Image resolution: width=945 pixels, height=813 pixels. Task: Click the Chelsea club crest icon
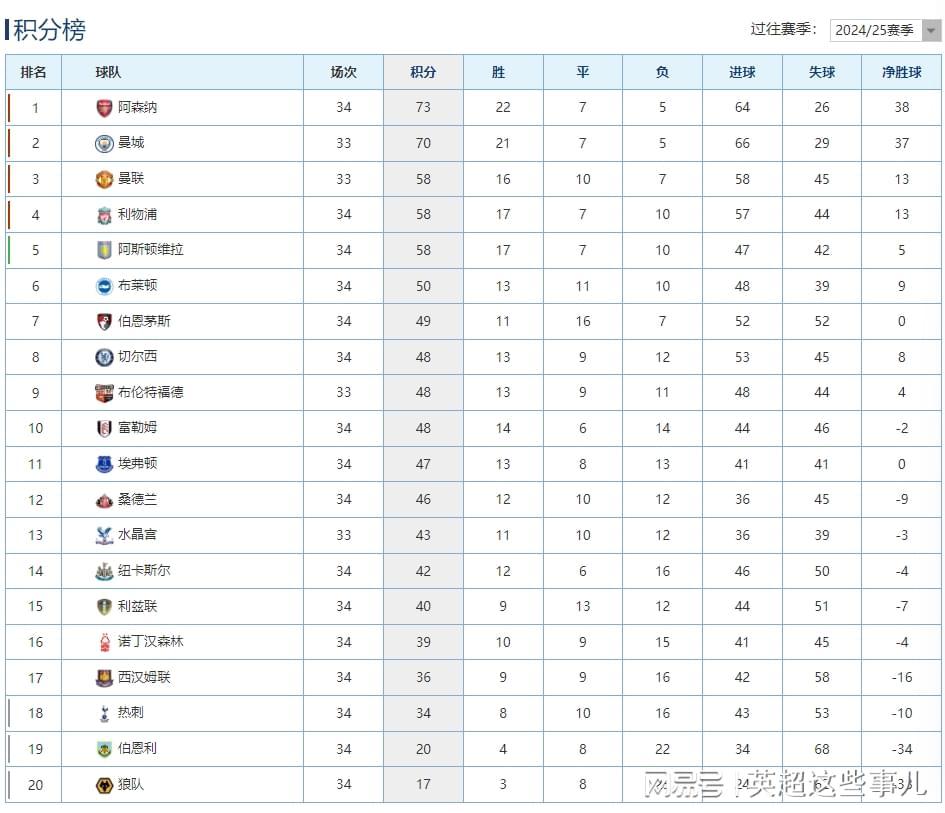(104, 357)
